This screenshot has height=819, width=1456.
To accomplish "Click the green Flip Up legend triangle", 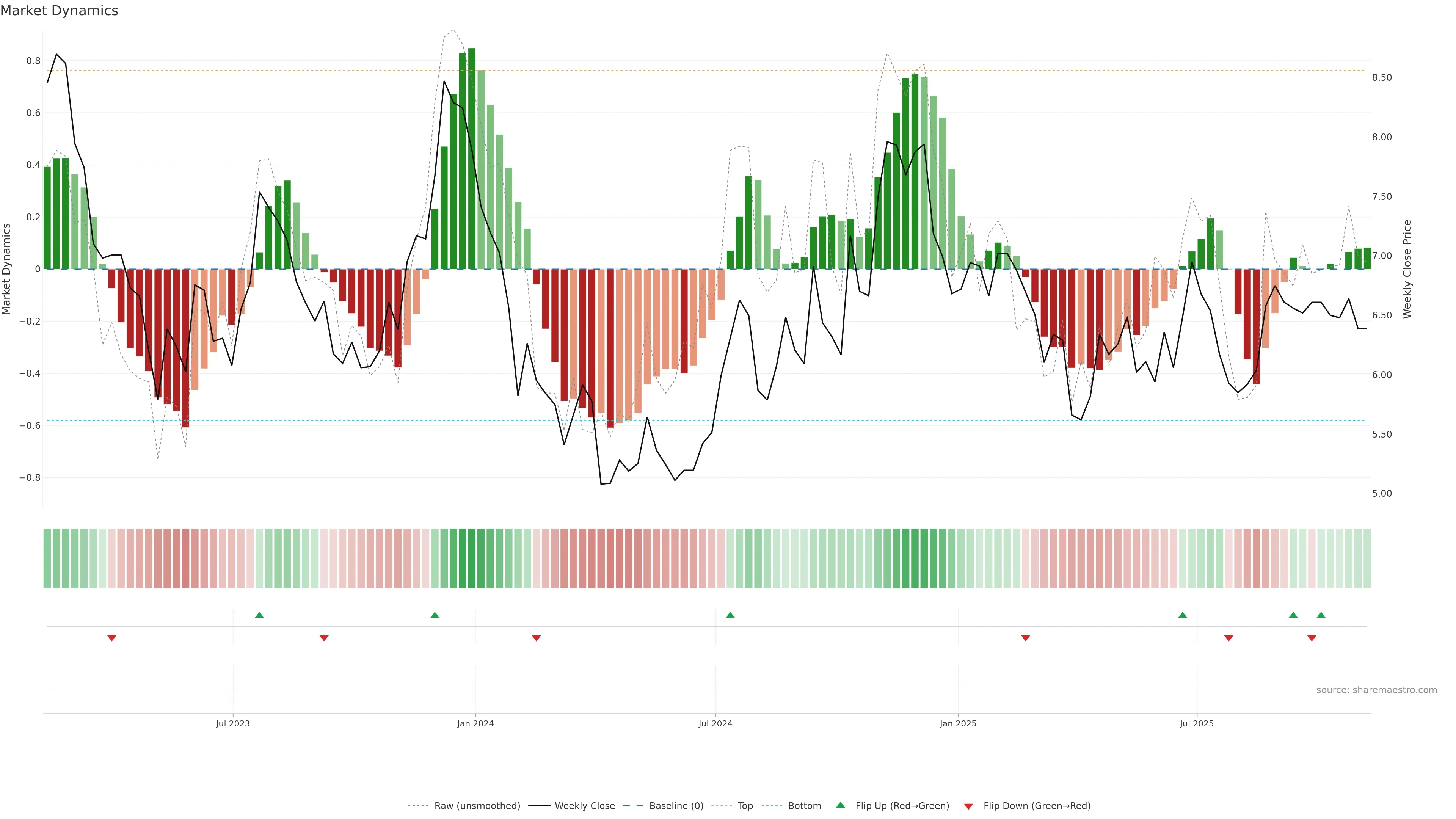I will coord(840,805).
